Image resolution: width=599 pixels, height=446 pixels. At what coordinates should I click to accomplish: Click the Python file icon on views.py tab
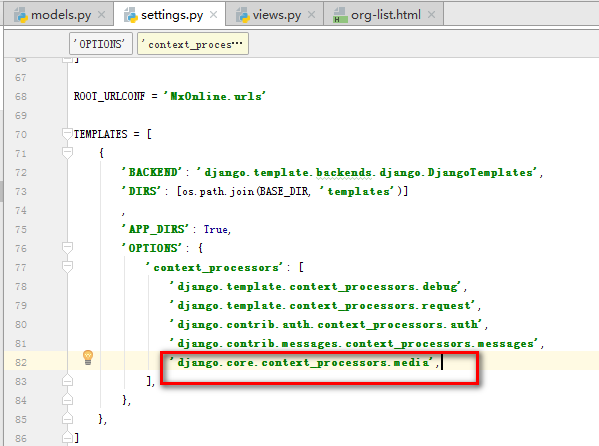242,15
